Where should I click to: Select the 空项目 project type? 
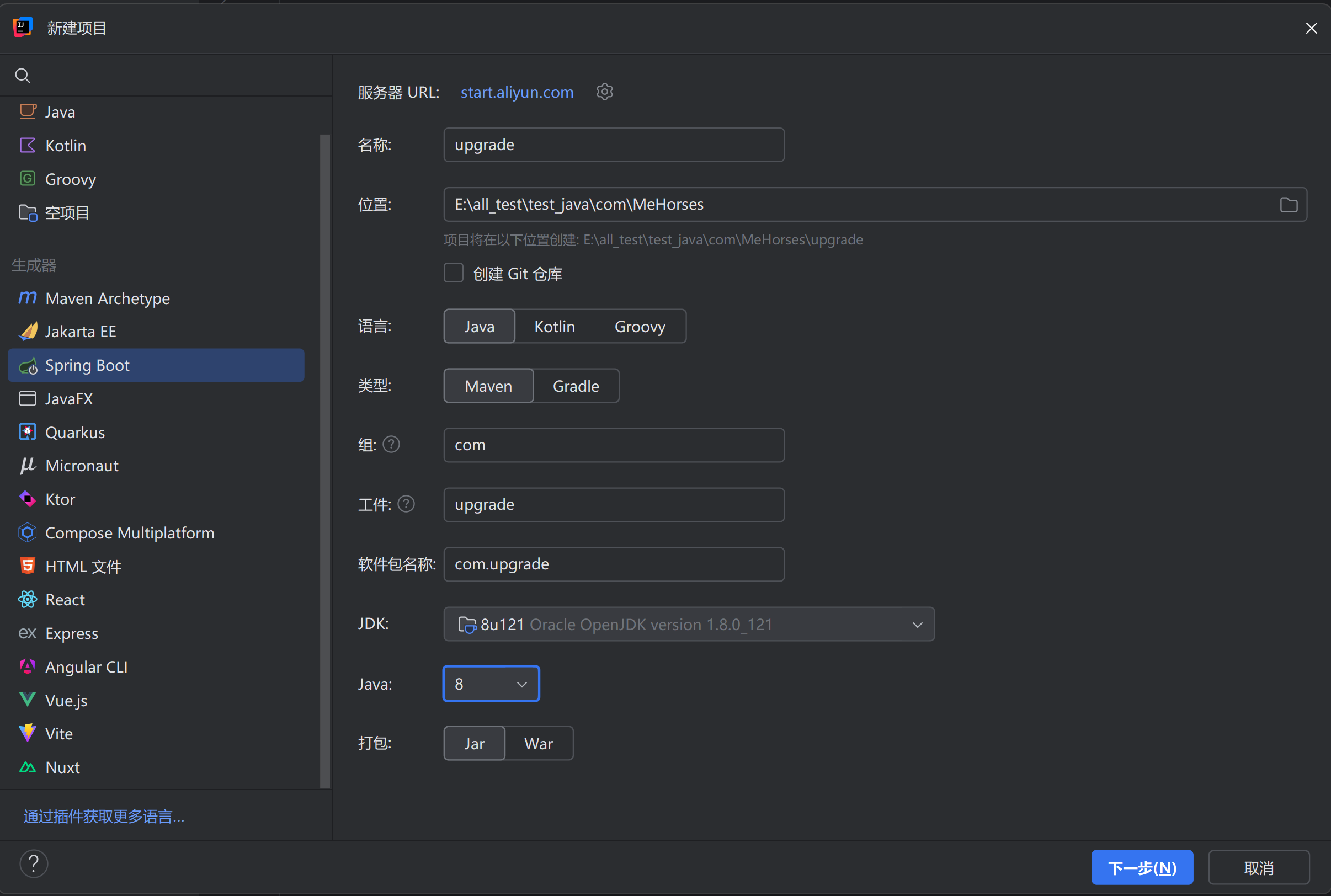point(67,212)
